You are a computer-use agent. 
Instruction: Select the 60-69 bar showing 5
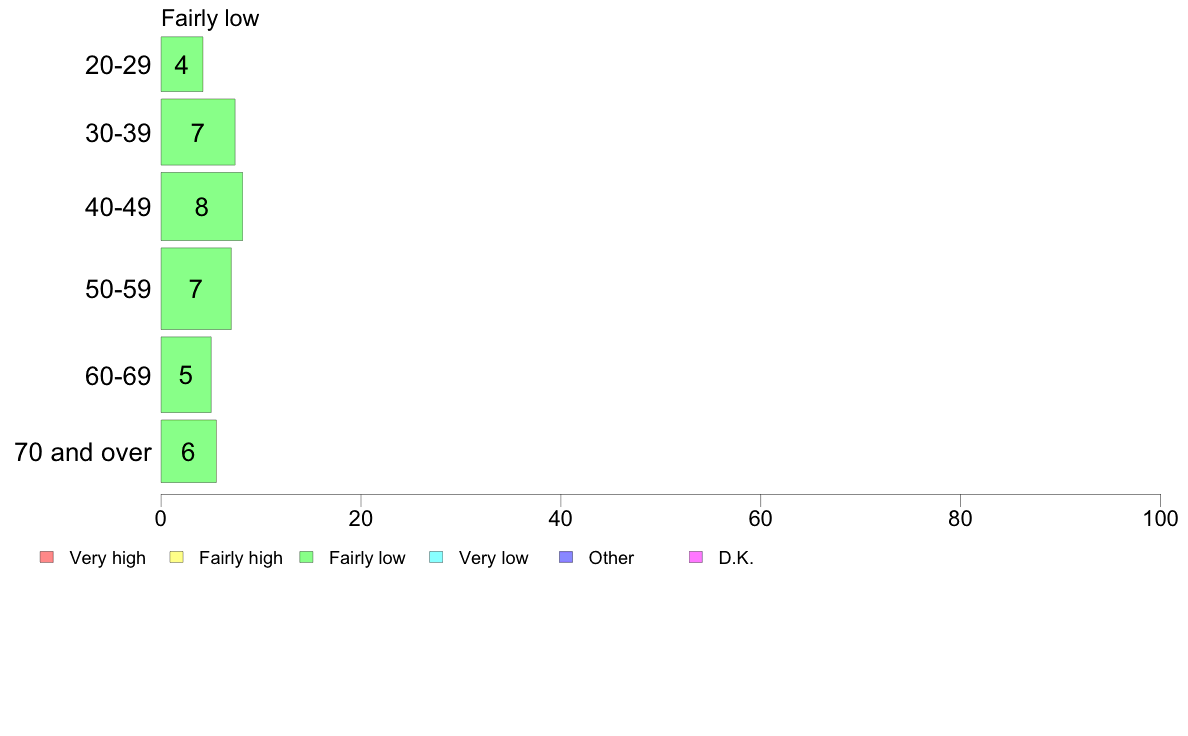pyautogui.click(x=186, y=374)
